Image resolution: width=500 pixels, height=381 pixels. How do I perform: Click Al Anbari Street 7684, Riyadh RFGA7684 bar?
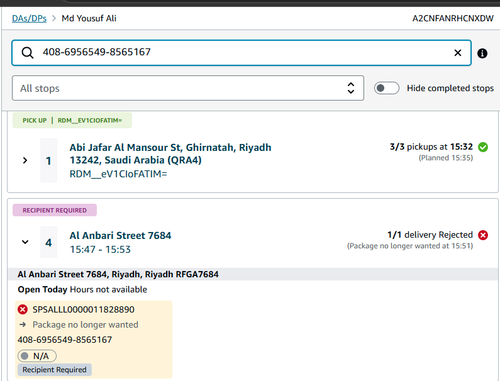(x=253, y=274)
